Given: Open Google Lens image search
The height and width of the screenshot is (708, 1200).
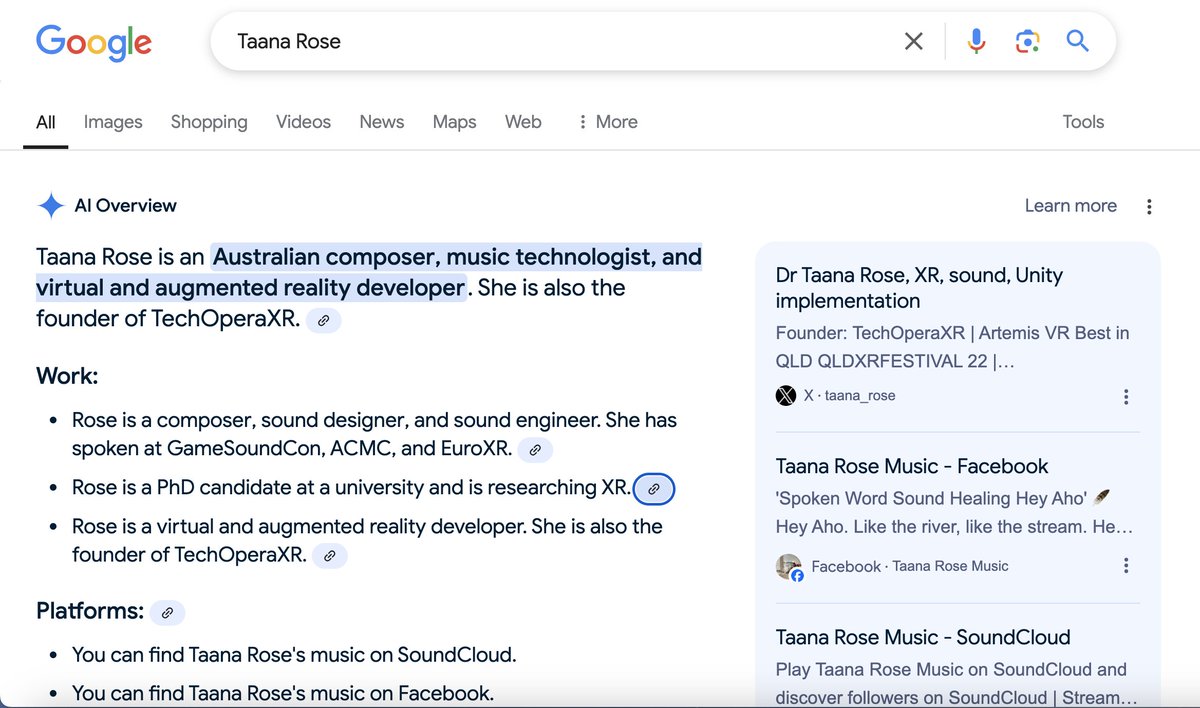Looking at the screenshot, I should [x=1027, y=41].
